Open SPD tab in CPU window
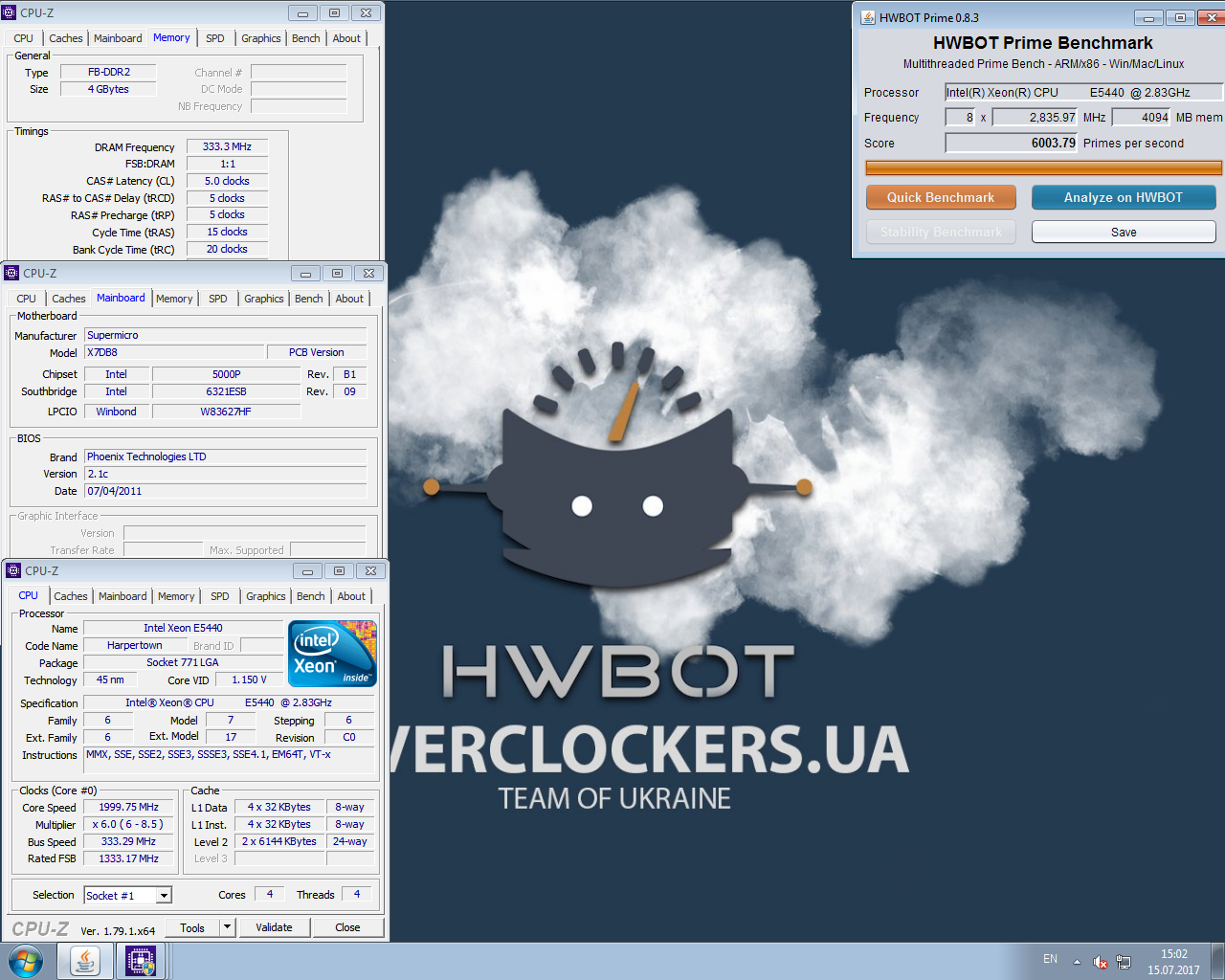Screen dimensions: 1225x980 click(x=220, y=596)
